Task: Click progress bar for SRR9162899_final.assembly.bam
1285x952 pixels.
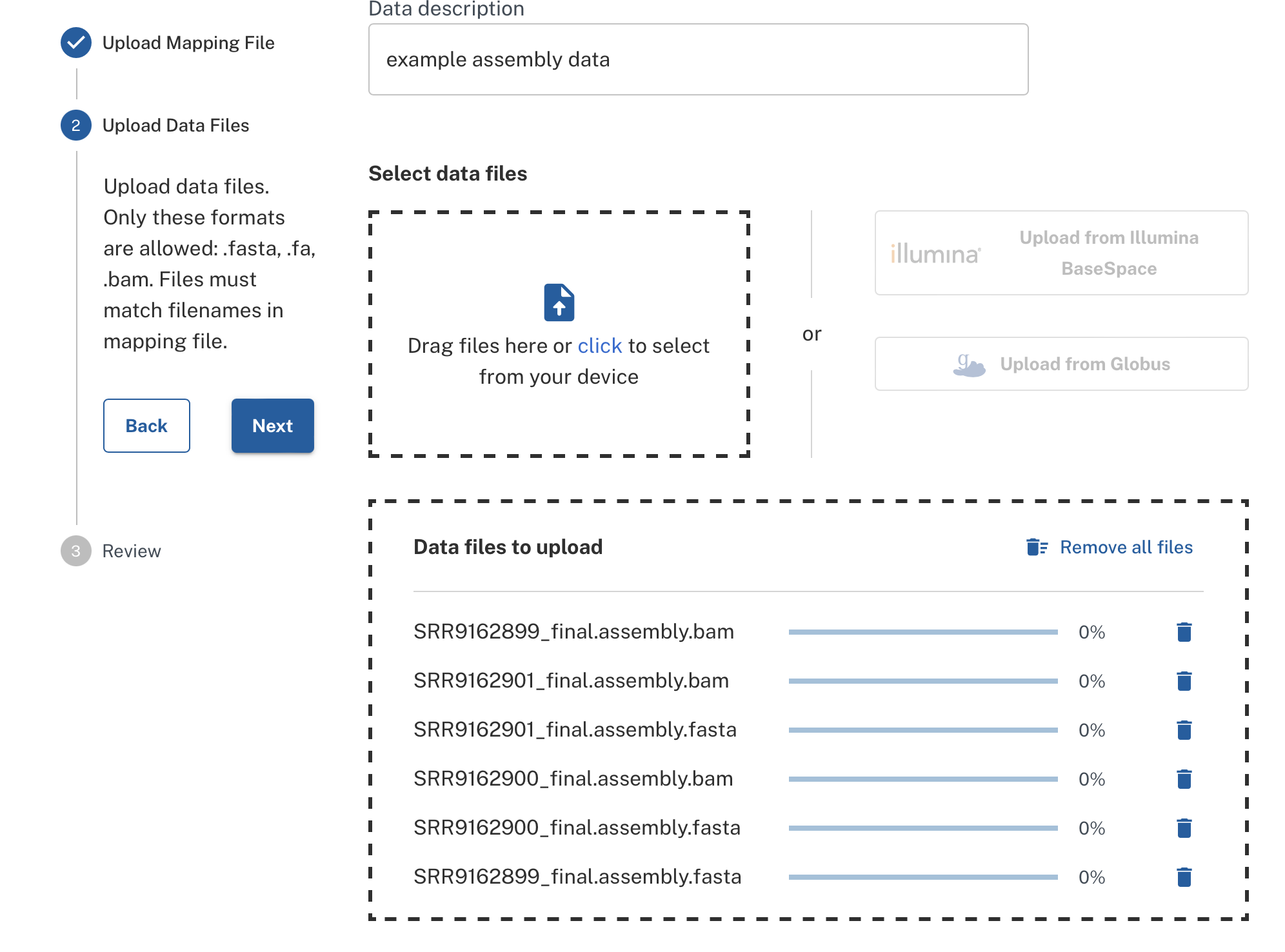Action: (x=922, y=632)
